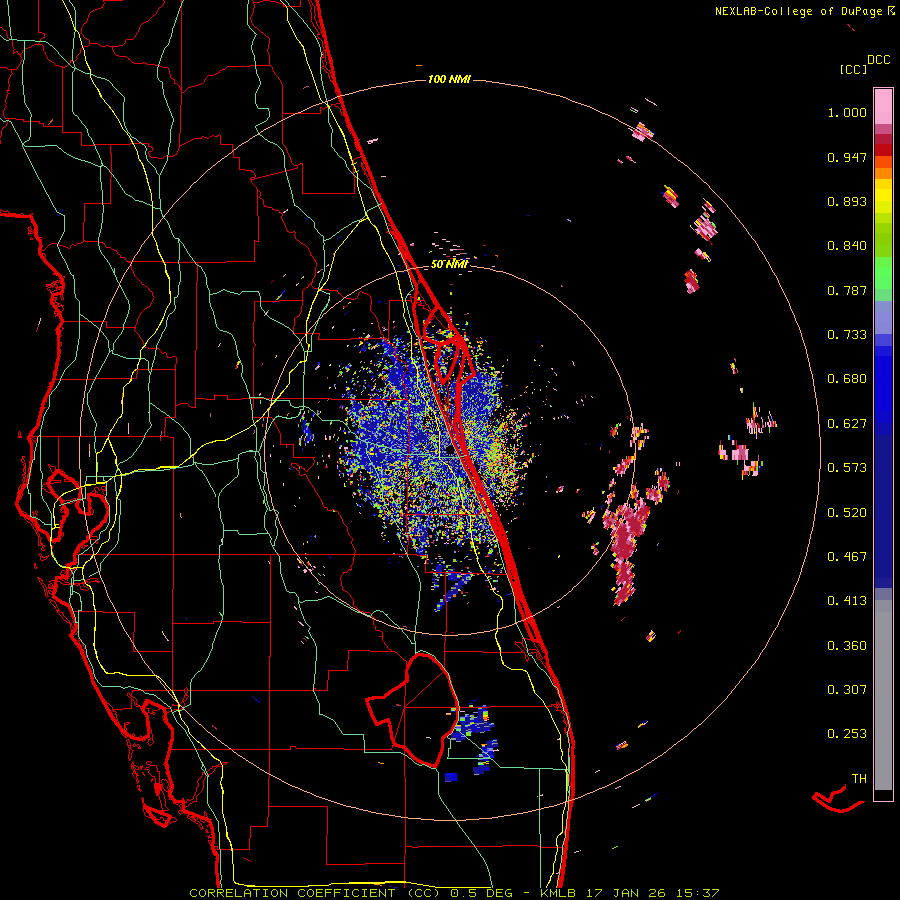Pick the gray color bar segment near 0.307
This screenshot has width=900, height=900.
point(883,695)
